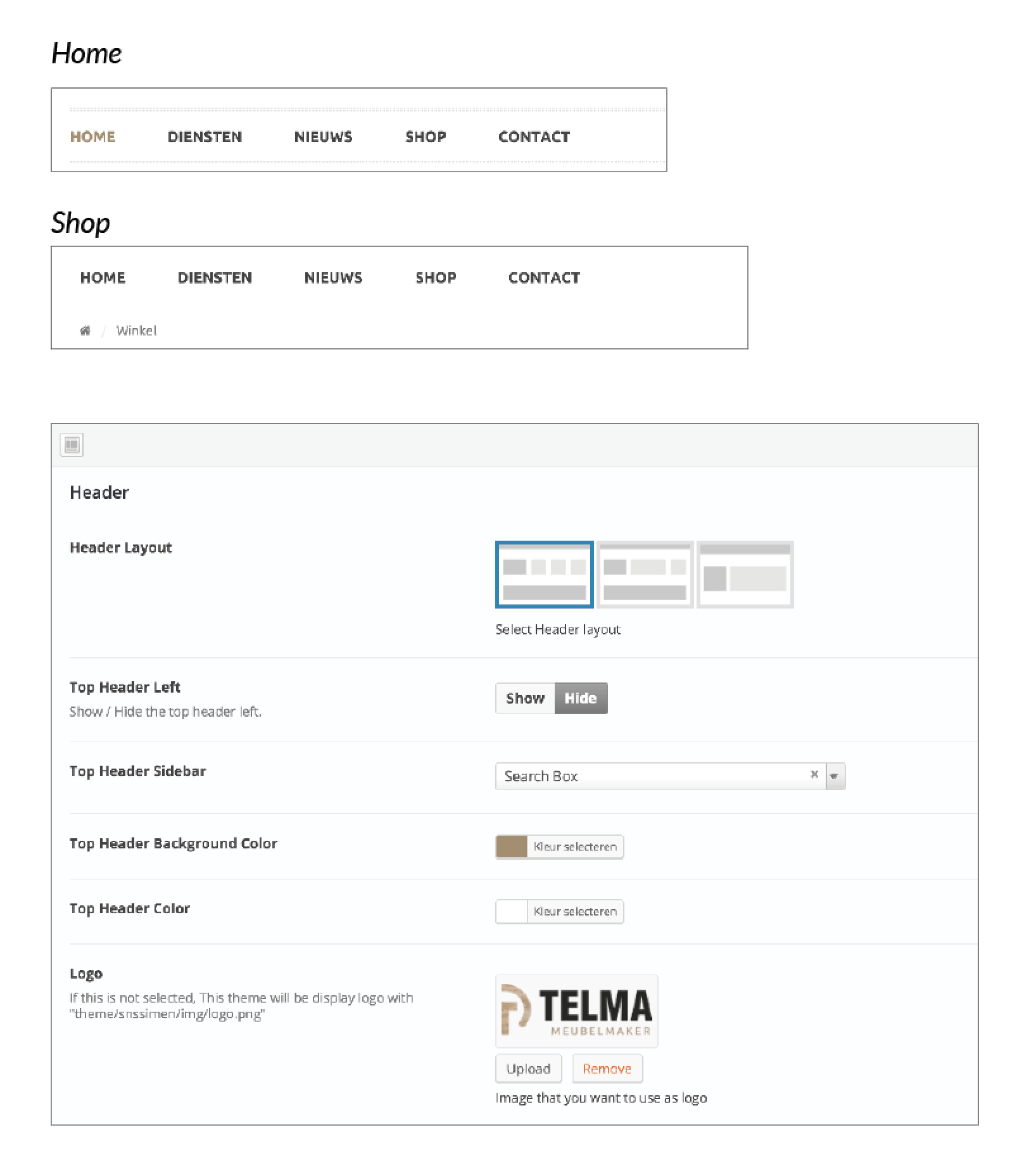1036x1170 pixels.
Task: Click the Upload logo button
Action: pos(528,1069)
